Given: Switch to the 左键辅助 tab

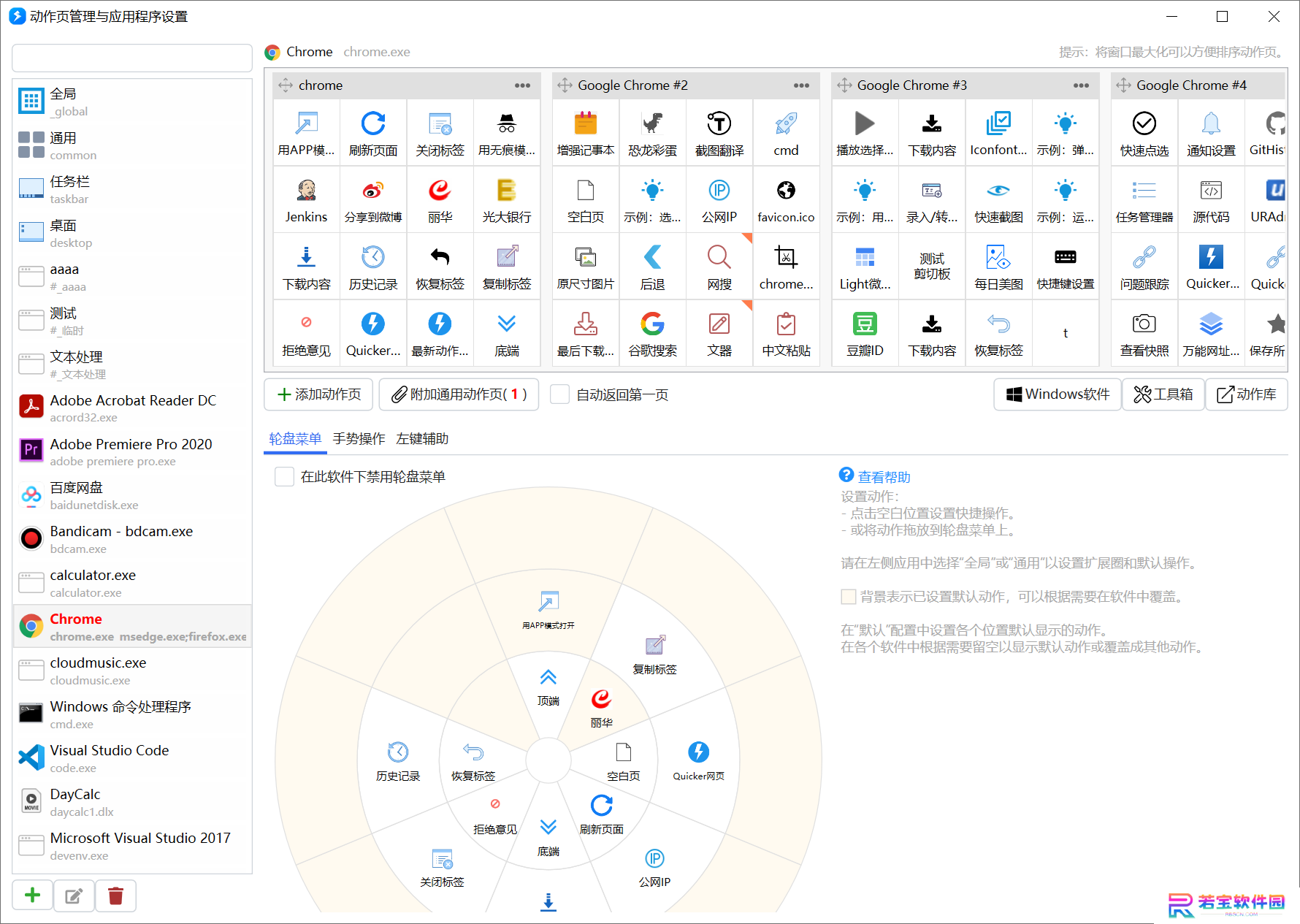Looking at the screenshot, I should [x=422, y=438].
